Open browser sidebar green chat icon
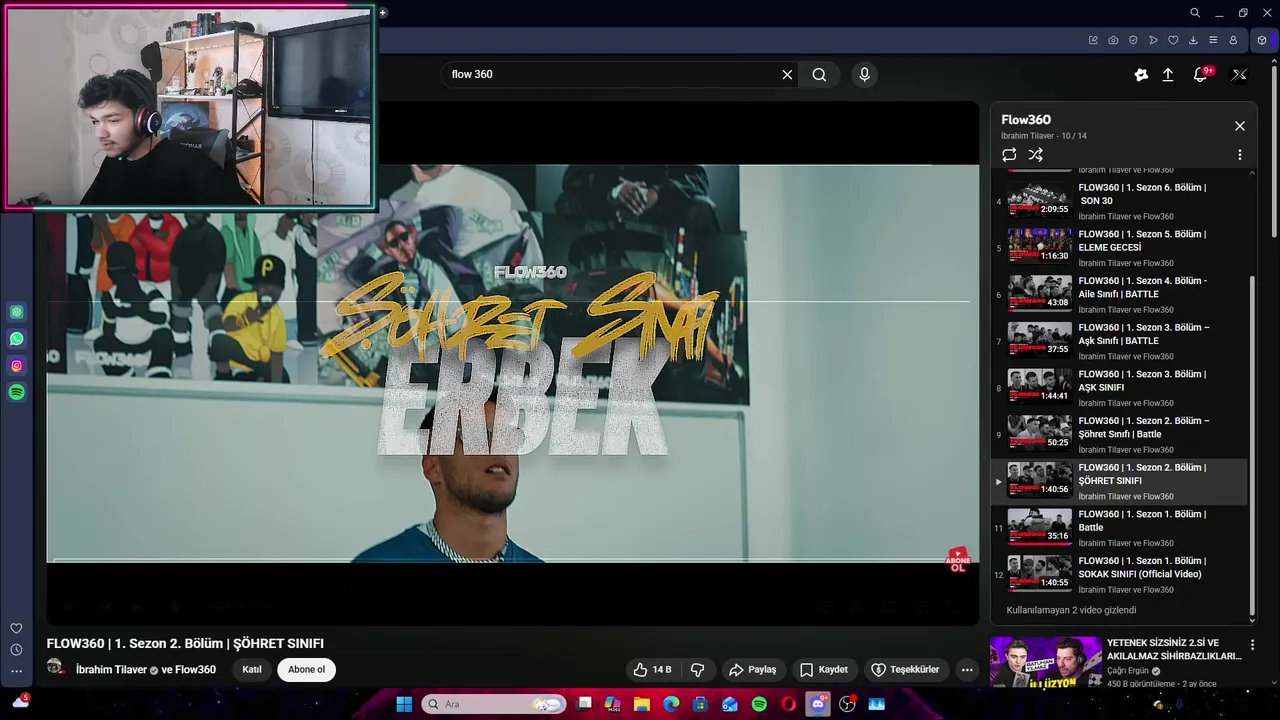The height and width of the screenshot is (720, 1280). click(x=16, y=312)
